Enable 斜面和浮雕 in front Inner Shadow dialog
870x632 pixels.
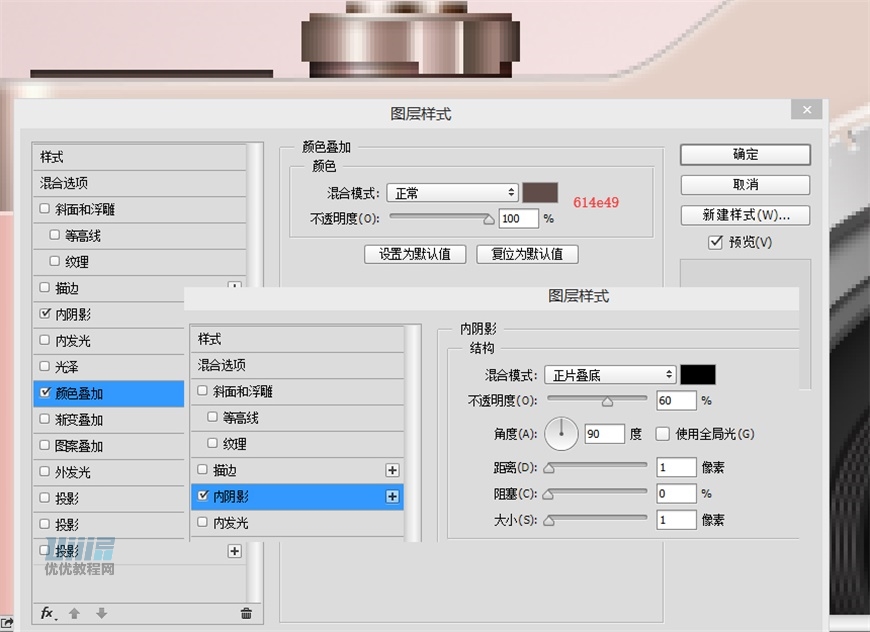tap(203, 391)
